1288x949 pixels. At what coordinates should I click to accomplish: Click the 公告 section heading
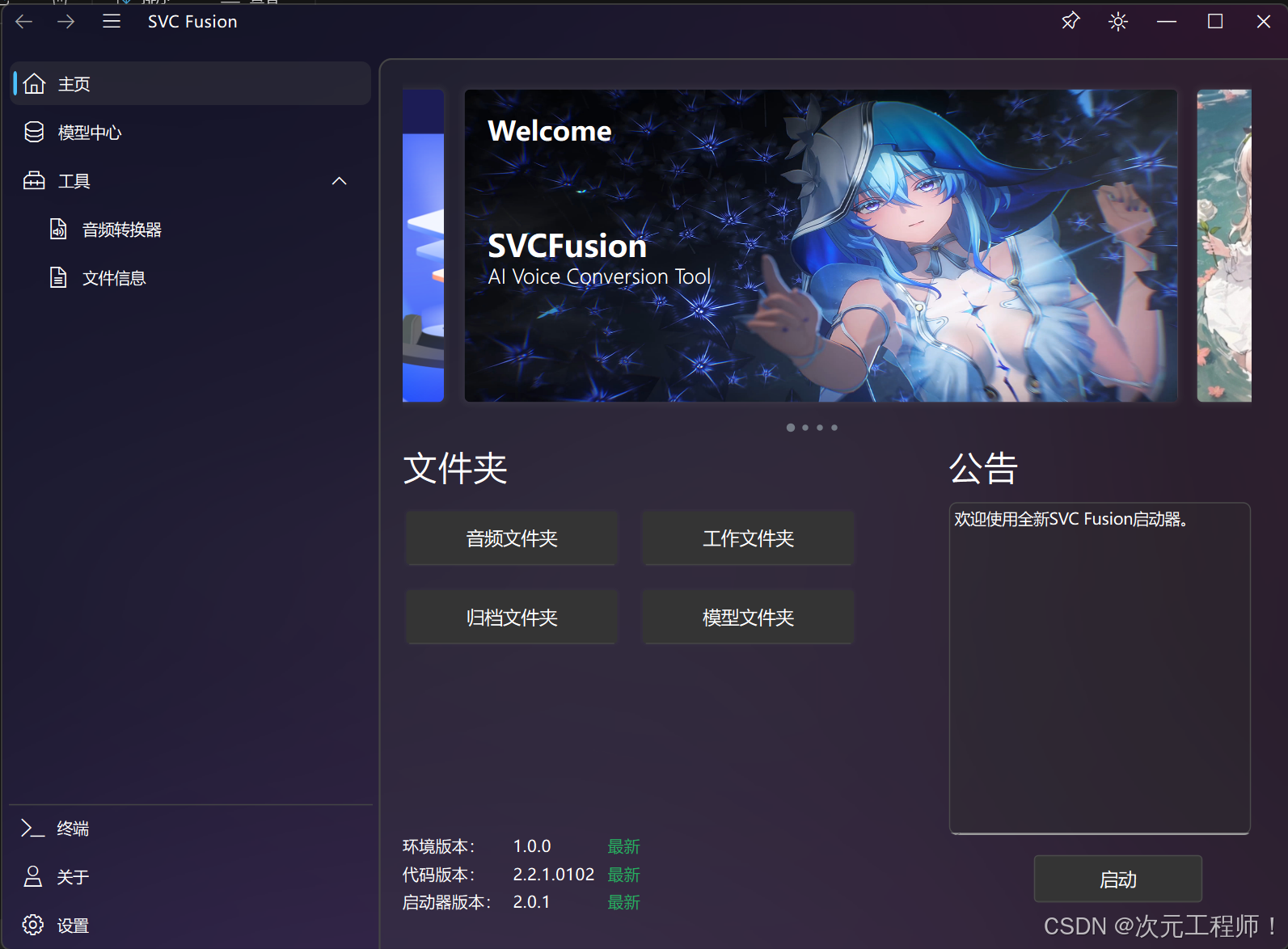[983, 468]
